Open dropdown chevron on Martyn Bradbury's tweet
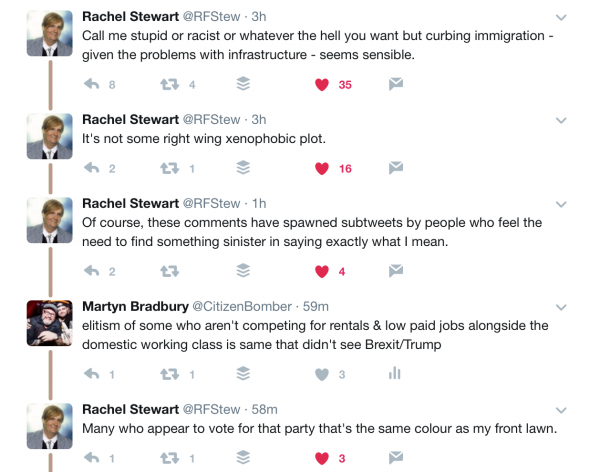 (565, 306)
